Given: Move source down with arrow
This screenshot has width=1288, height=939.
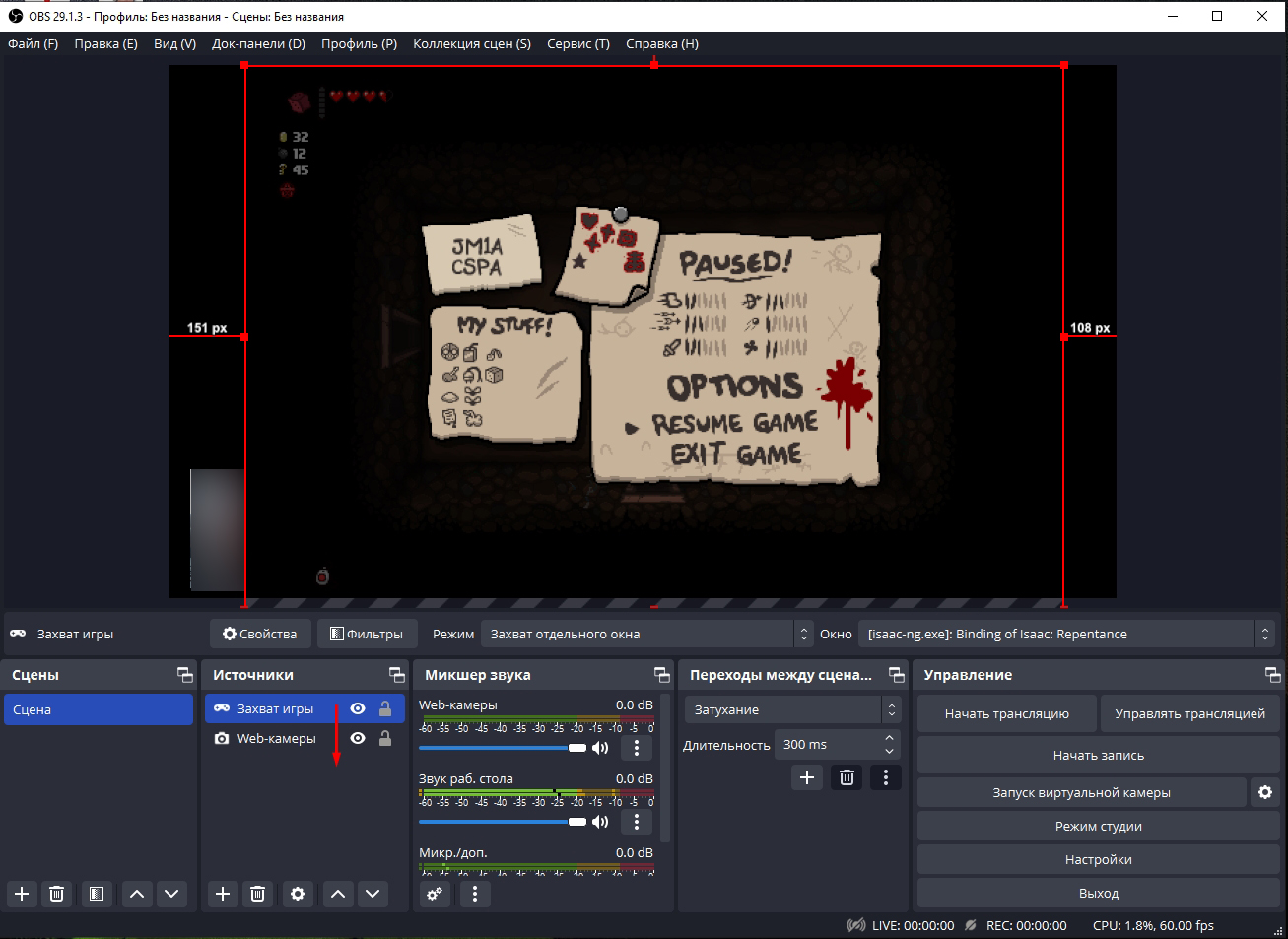Looking at the screenshot, I should coord(373,894).
